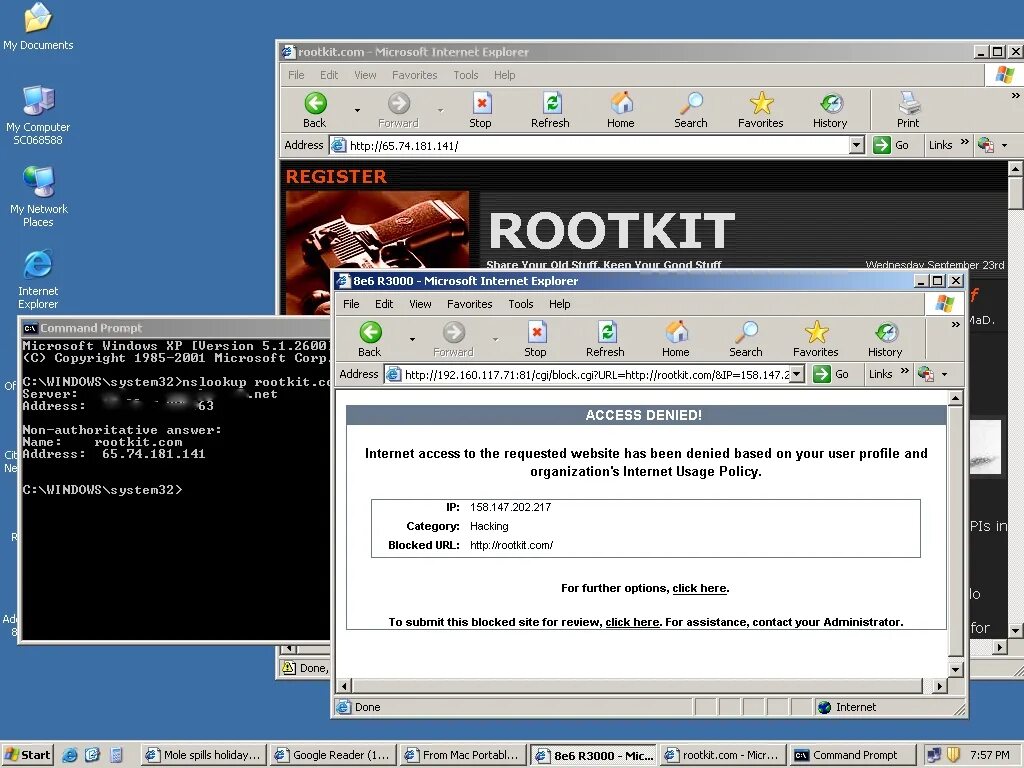Click Stop in the rootkit.com window
1024x768 pixels.
[x=480, y=110]
